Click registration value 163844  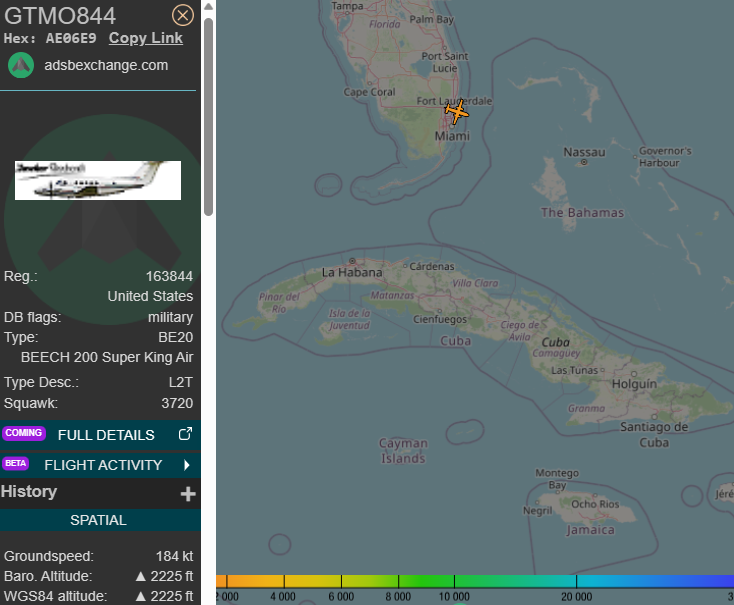coord(169,276)
